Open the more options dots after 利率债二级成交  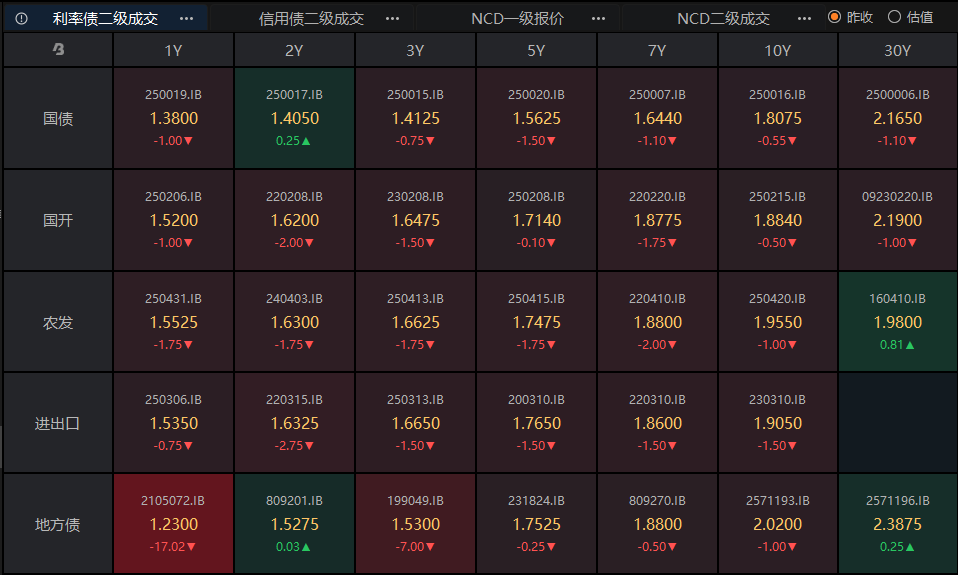click(x=186, y=18)
